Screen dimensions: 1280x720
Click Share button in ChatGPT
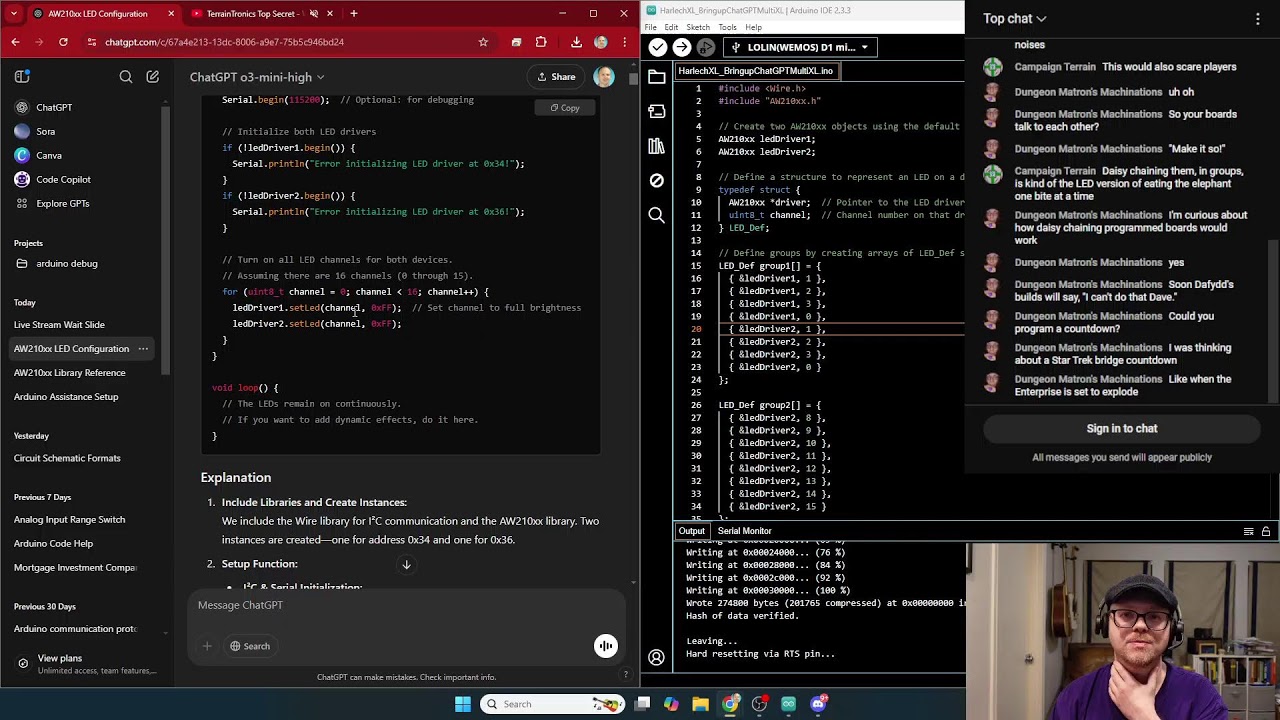point(557,77)
